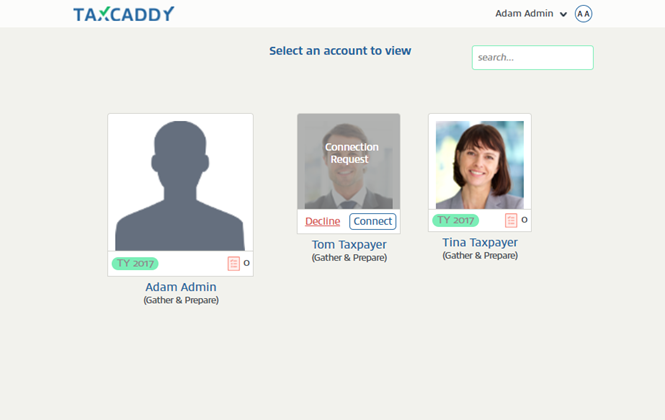Click Gather & Prepare under Tina Taxpayer
The width and height of the screenshot is (665, 420).
tap(480, 255)
